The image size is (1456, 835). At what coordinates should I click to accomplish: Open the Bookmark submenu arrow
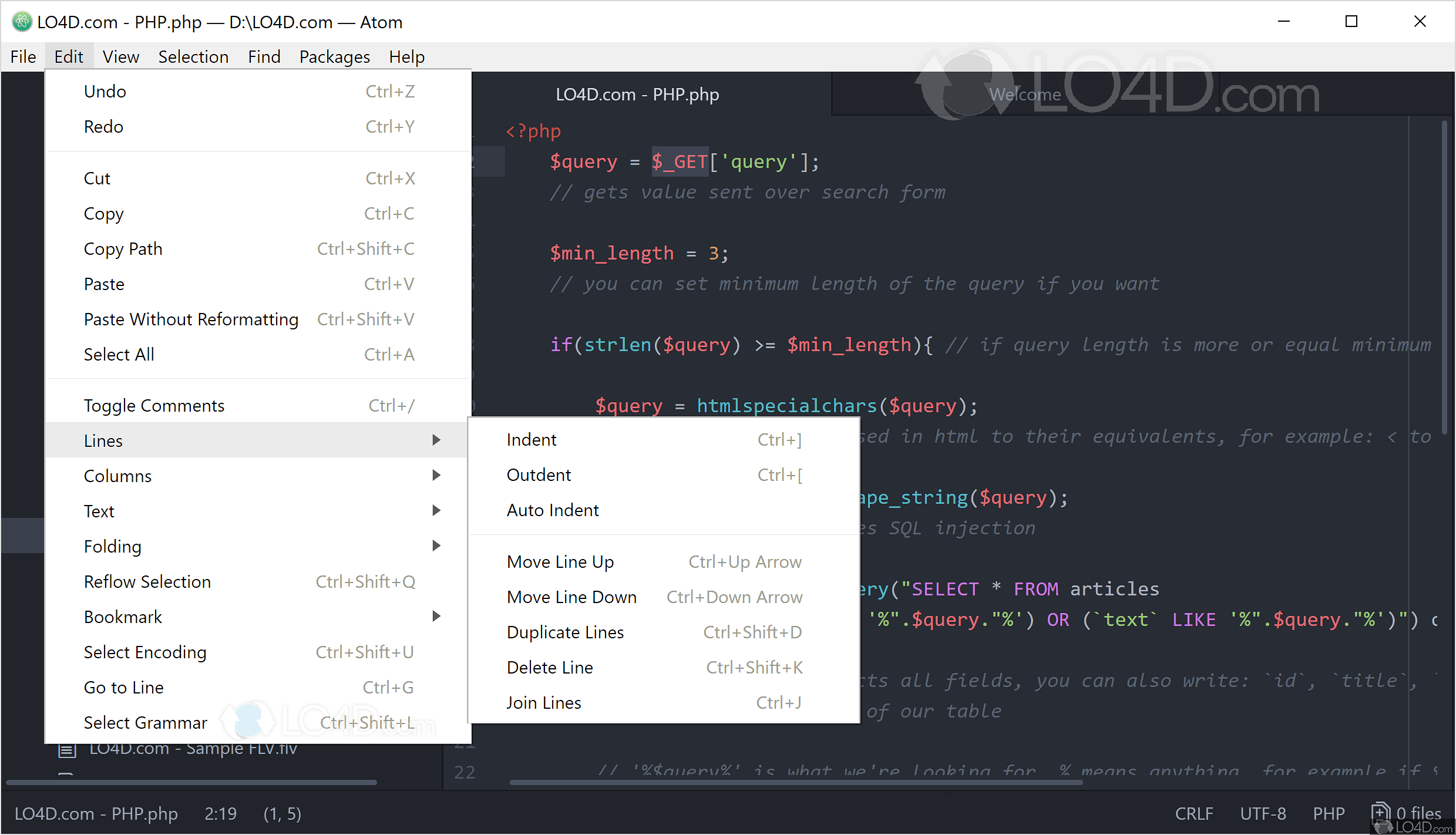436,616
